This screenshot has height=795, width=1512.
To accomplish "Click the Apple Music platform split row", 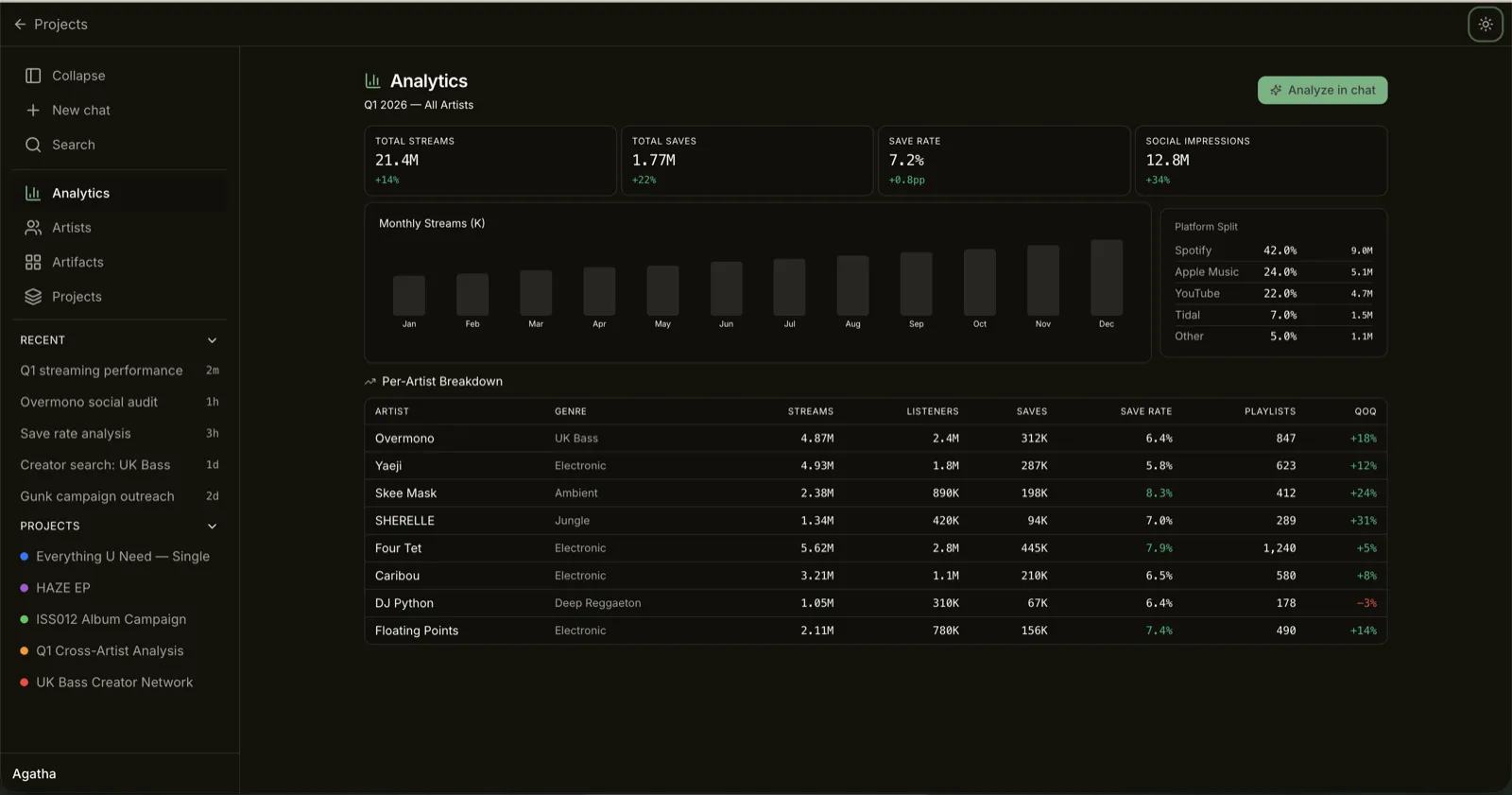I will tap(1274, 272).
